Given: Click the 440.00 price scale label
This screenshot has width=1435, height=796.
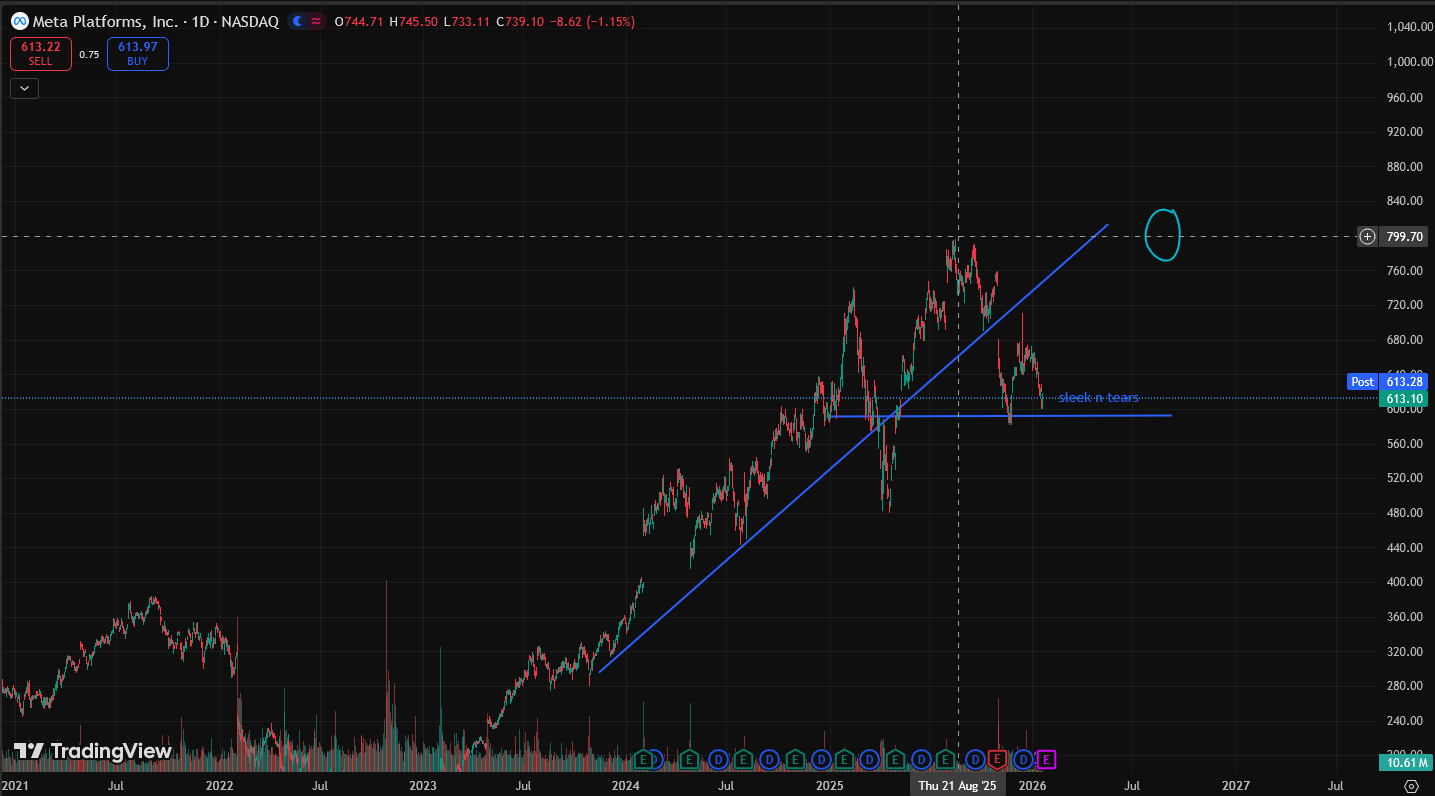Looking at the screenshot, I should coord(1406,548).
